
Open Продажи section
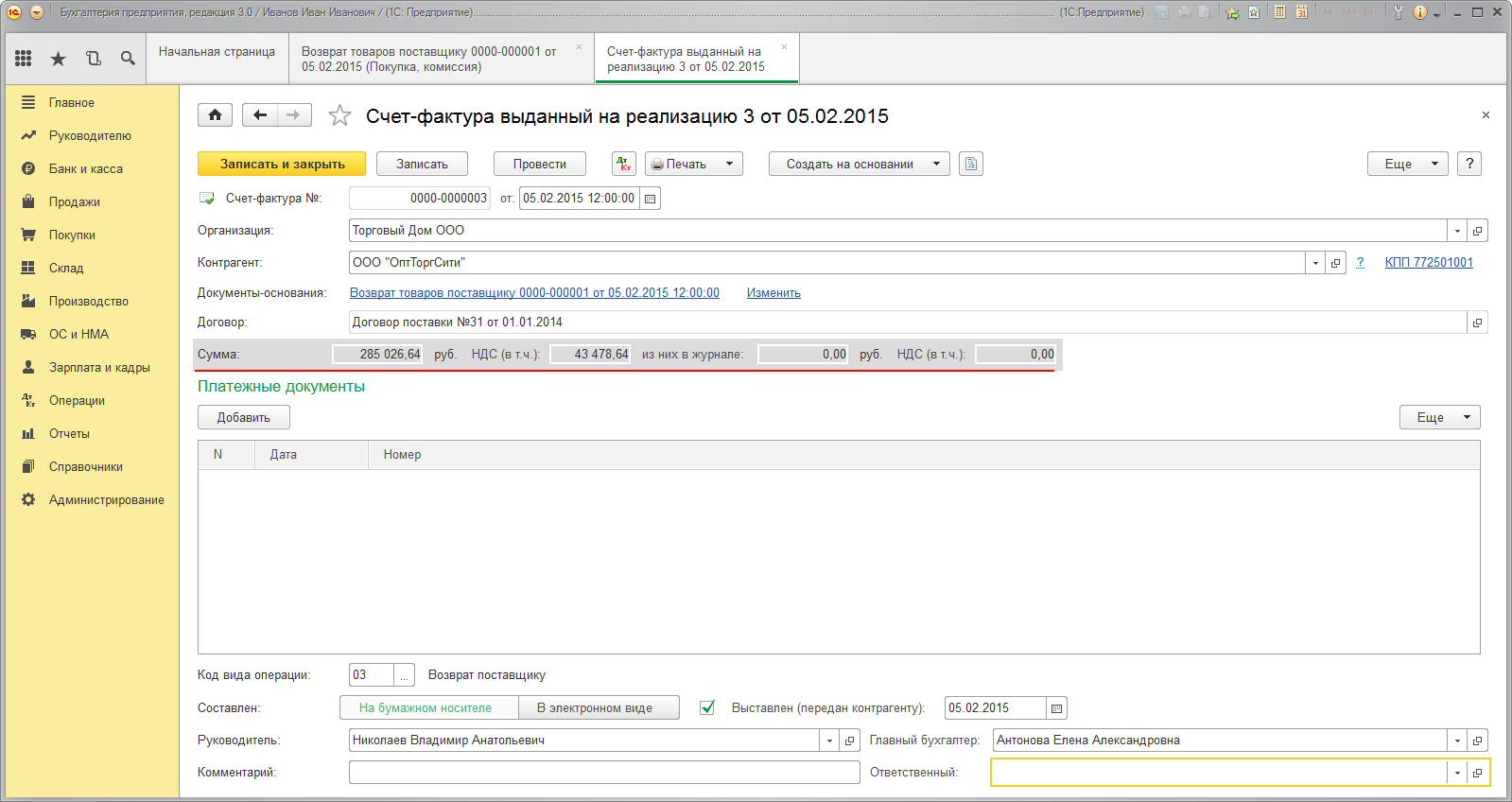point(75,201)
